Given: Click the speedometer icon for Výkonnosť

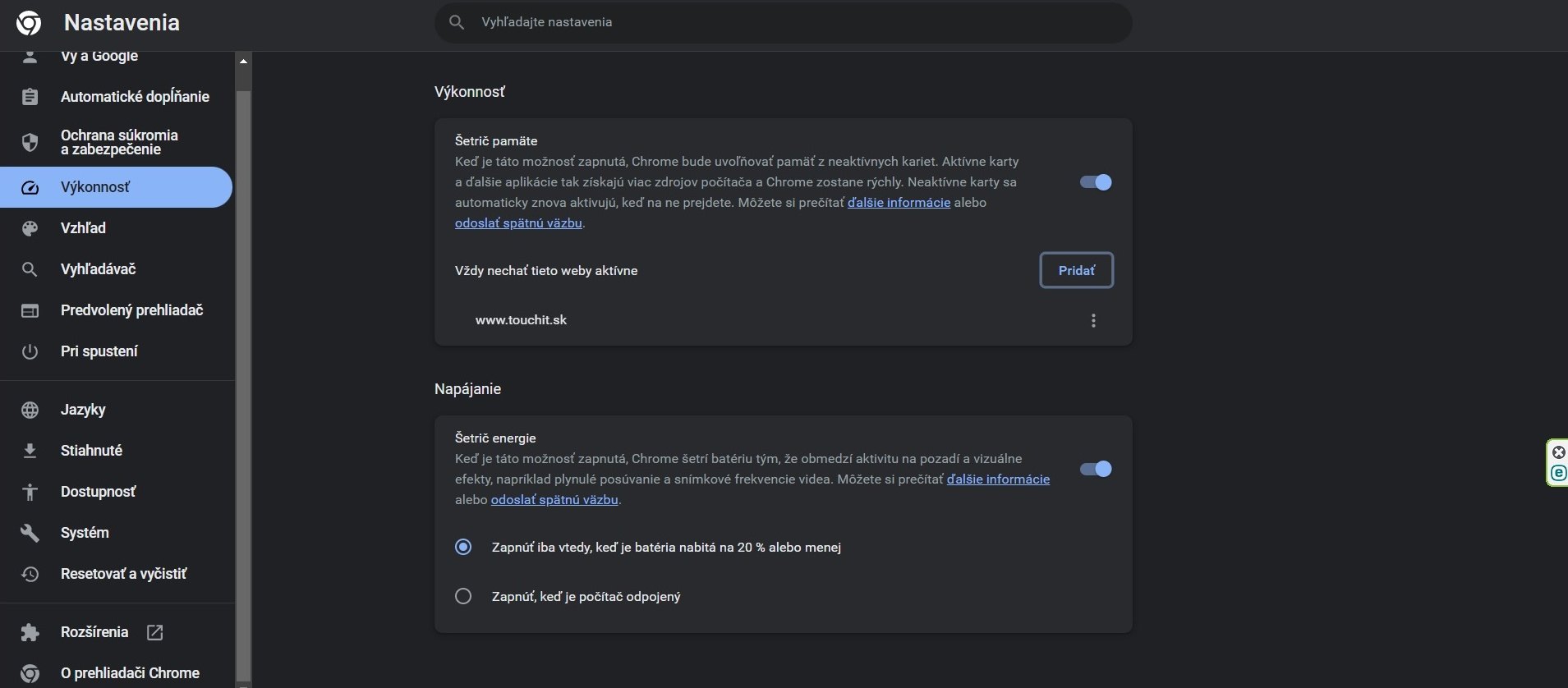Looking at the screenshot, I should (30, 187).
